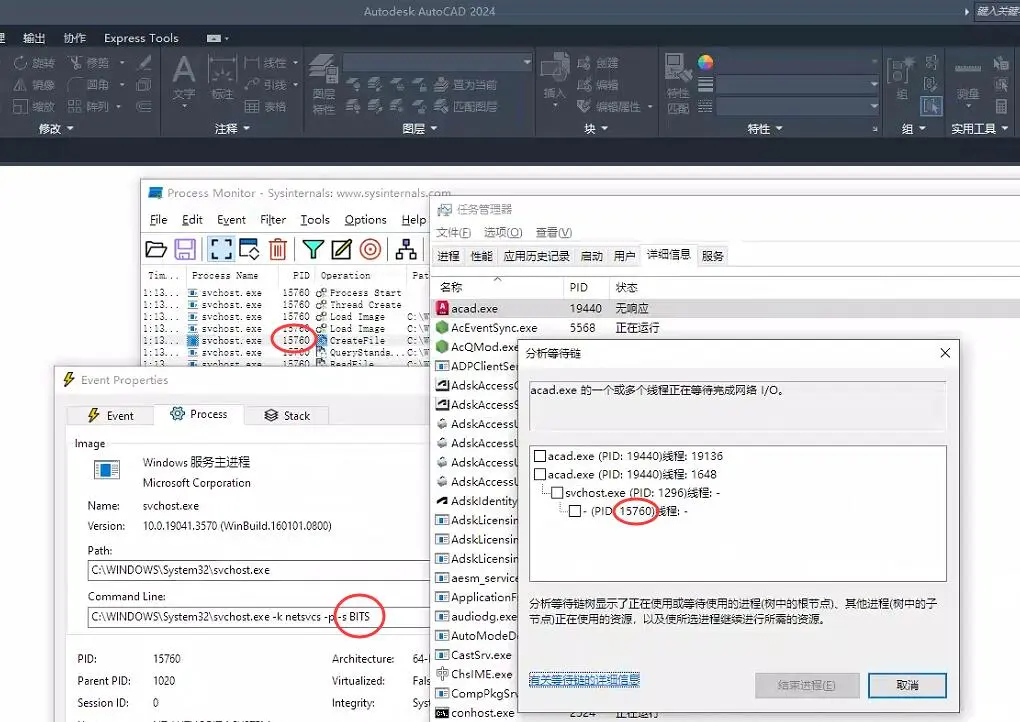Switch to the Performance (性能) tab in Task Manager
1020x722 pixels.
pos(481,256)
